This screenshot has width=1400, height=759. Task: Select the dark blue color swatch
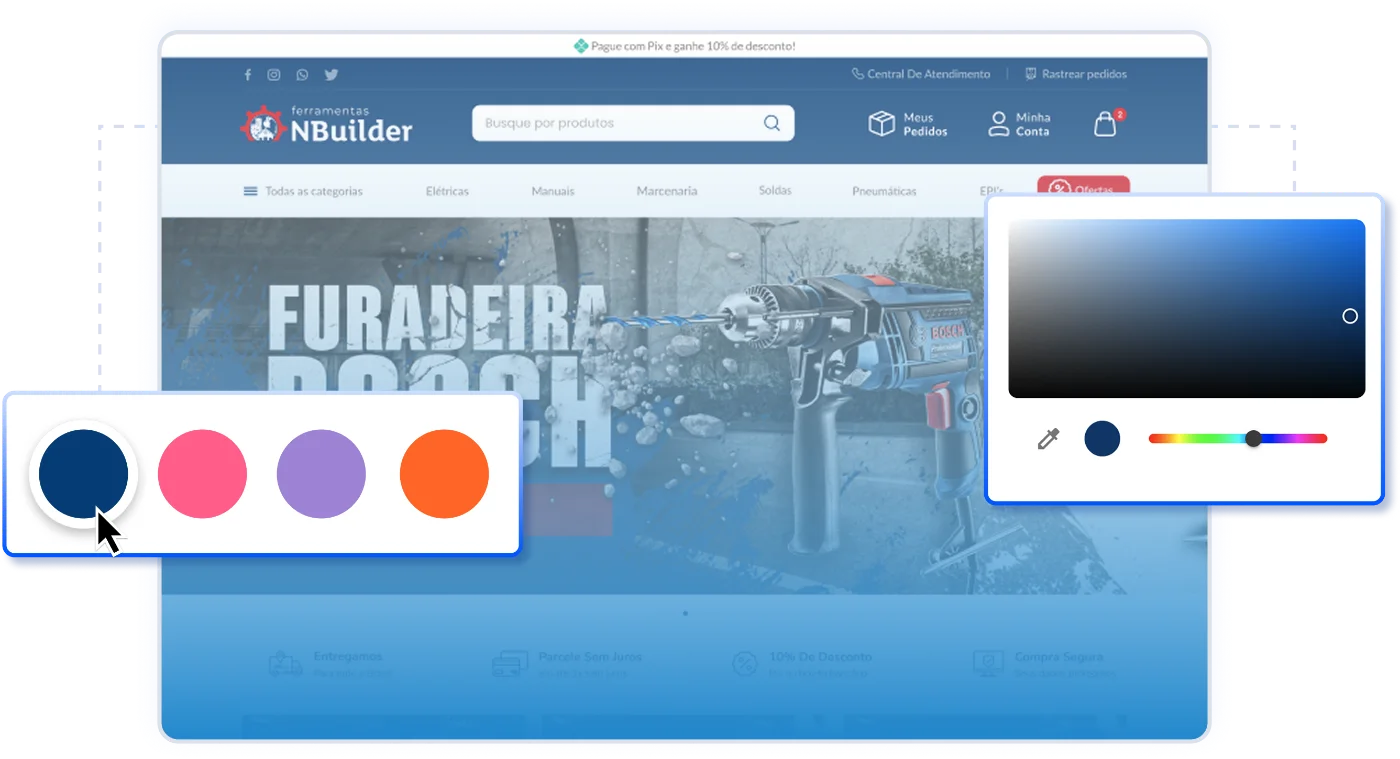83,474
